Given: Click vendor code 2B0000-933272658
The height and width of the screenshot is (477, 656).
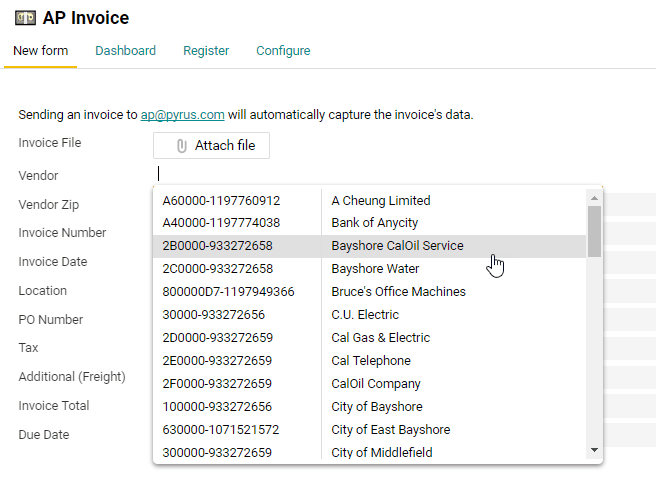Looking at the screenshot, I should tap(218, 246).
